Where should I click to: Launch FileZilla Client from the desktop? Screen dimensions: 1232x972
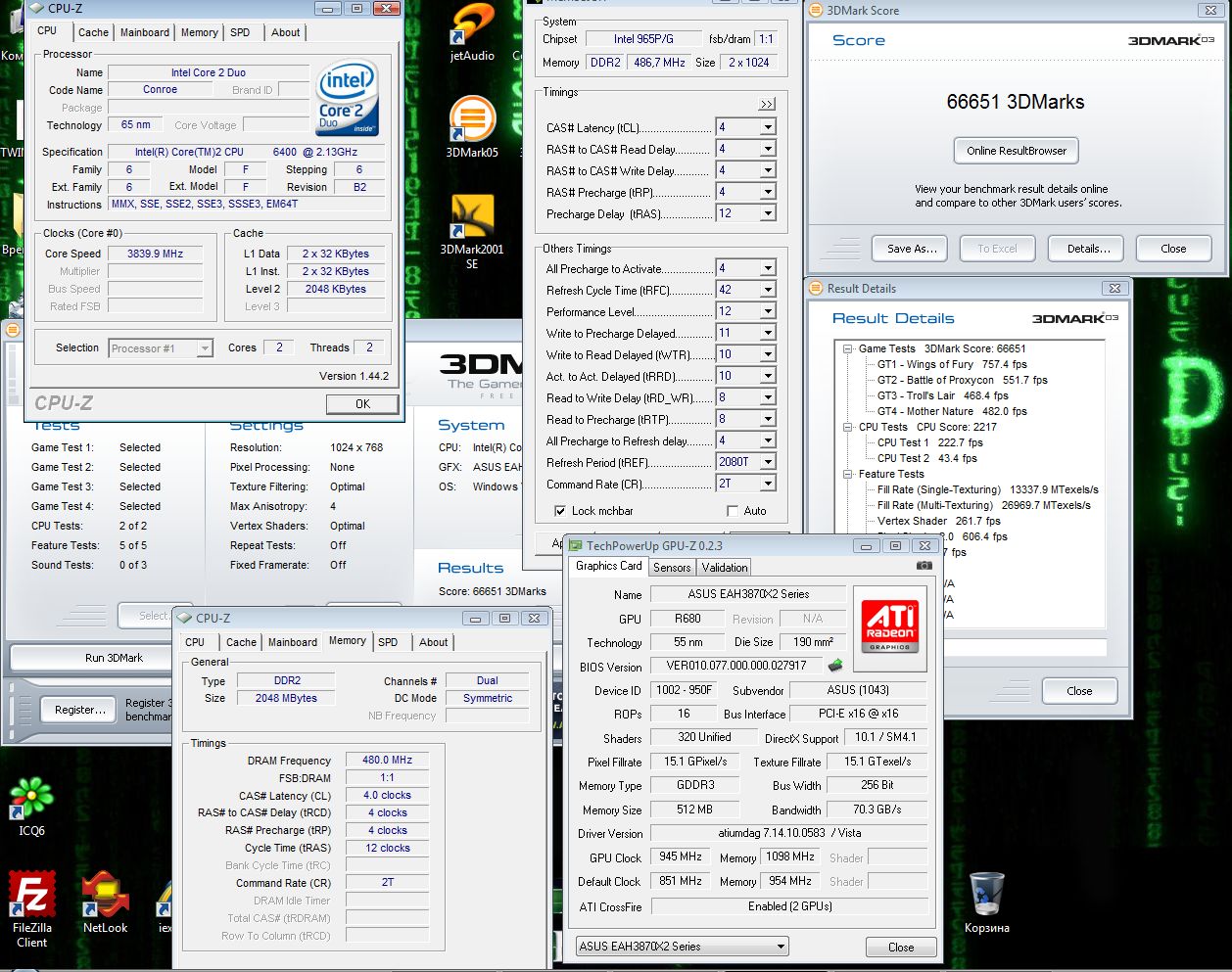pos(31,909)
